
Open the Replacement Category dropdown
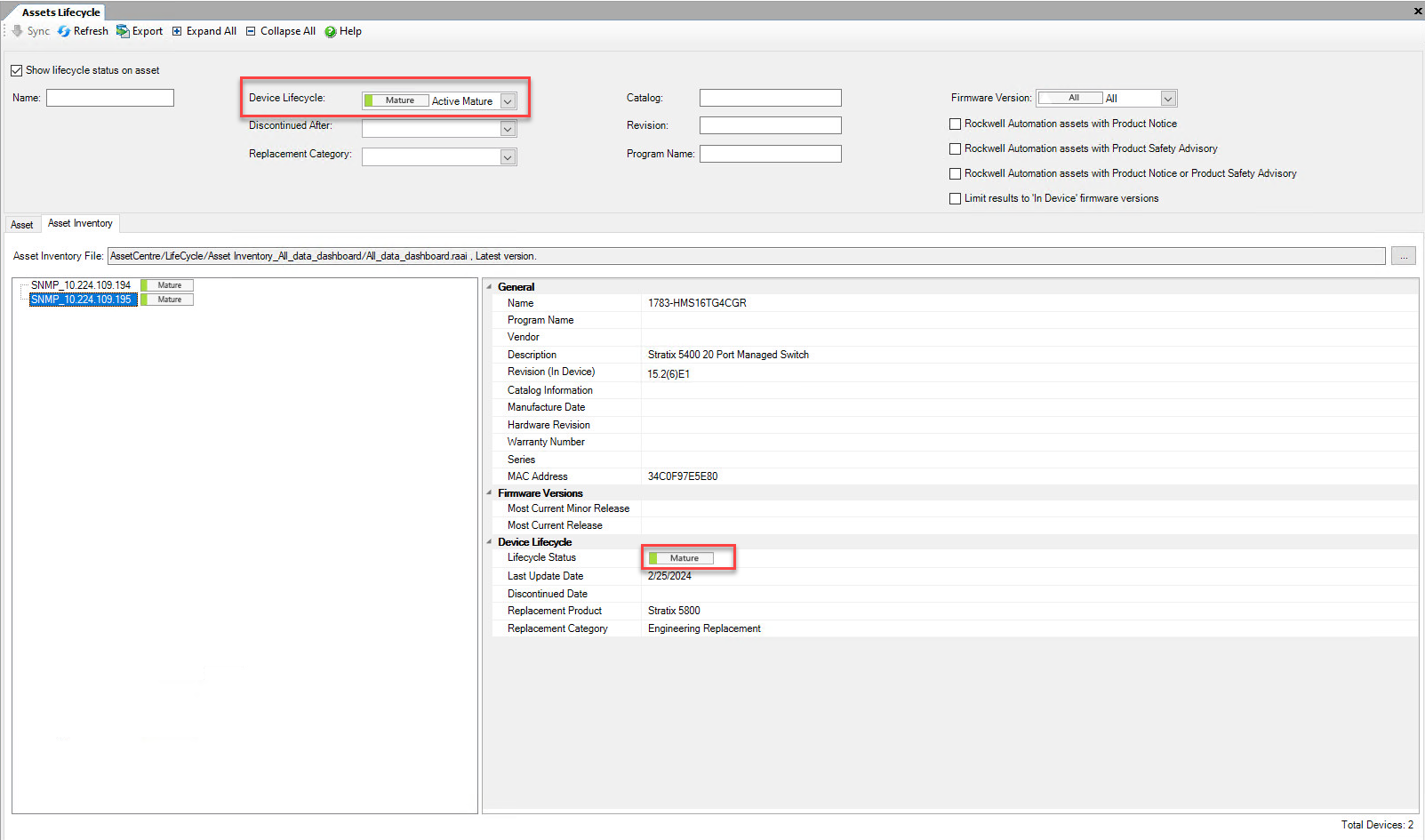coord(508,157)
